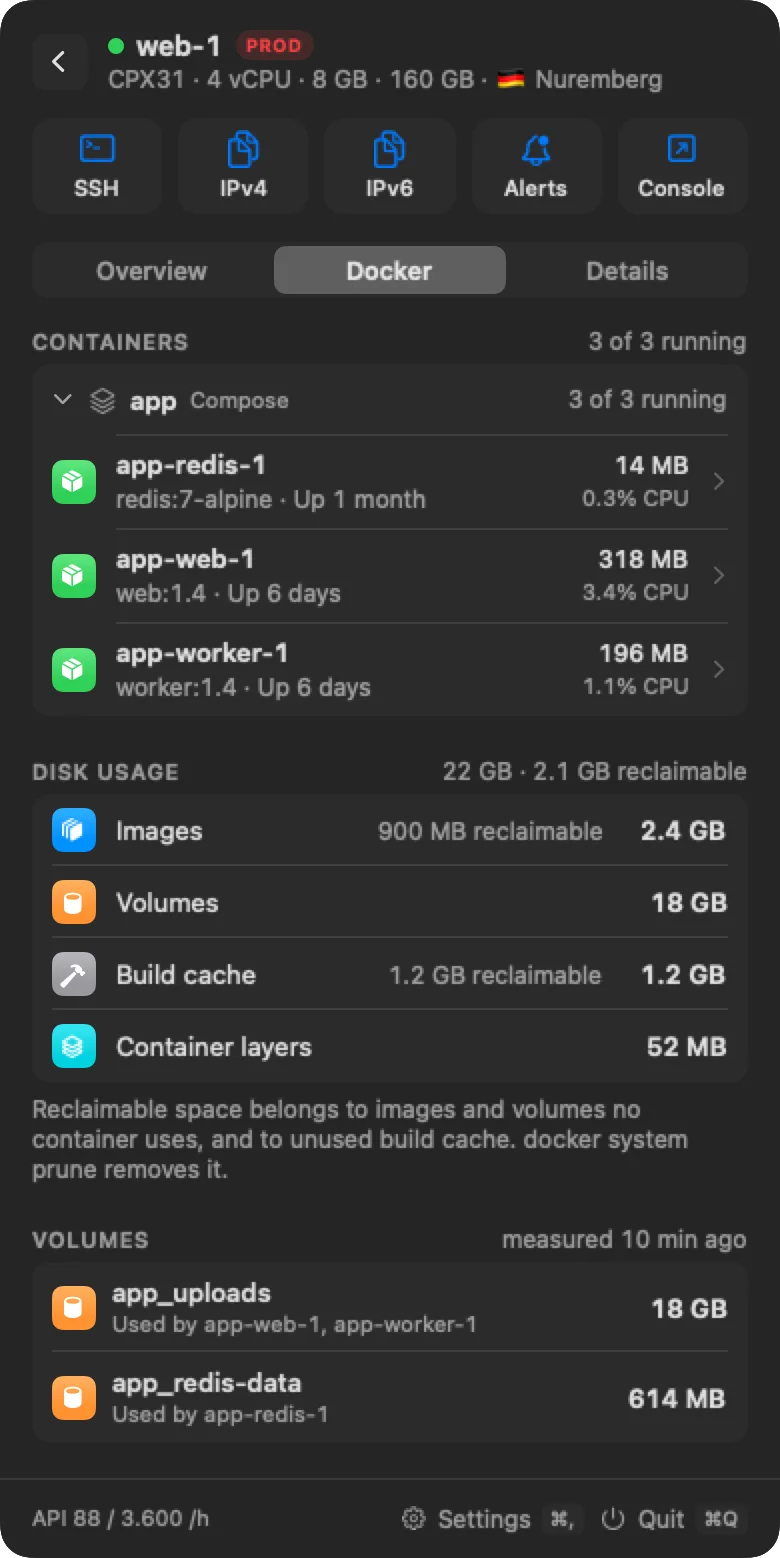Screen dimensions: 780x1558
Task: Switch to the Details tab
Action: [627, 271]
